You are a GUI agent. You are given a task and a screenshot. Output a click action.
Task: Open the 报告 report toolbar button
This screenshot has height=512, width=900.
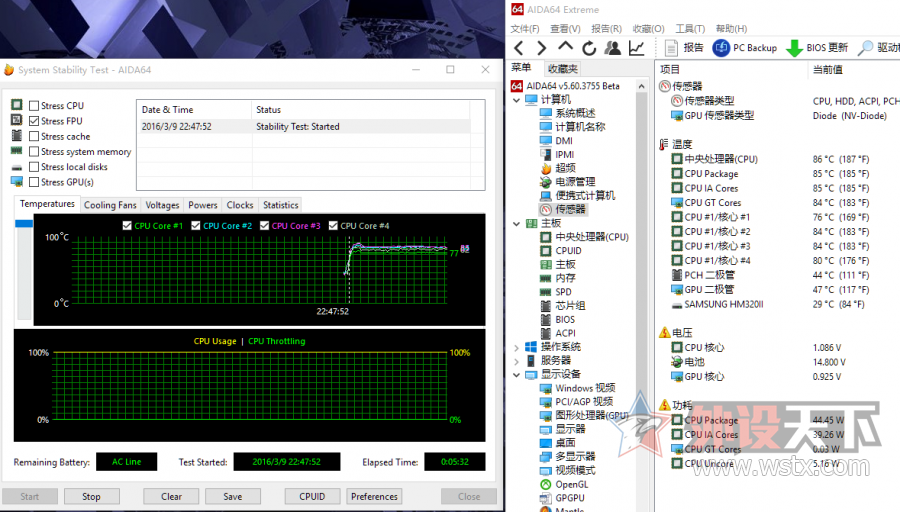(x=684, y=48)
